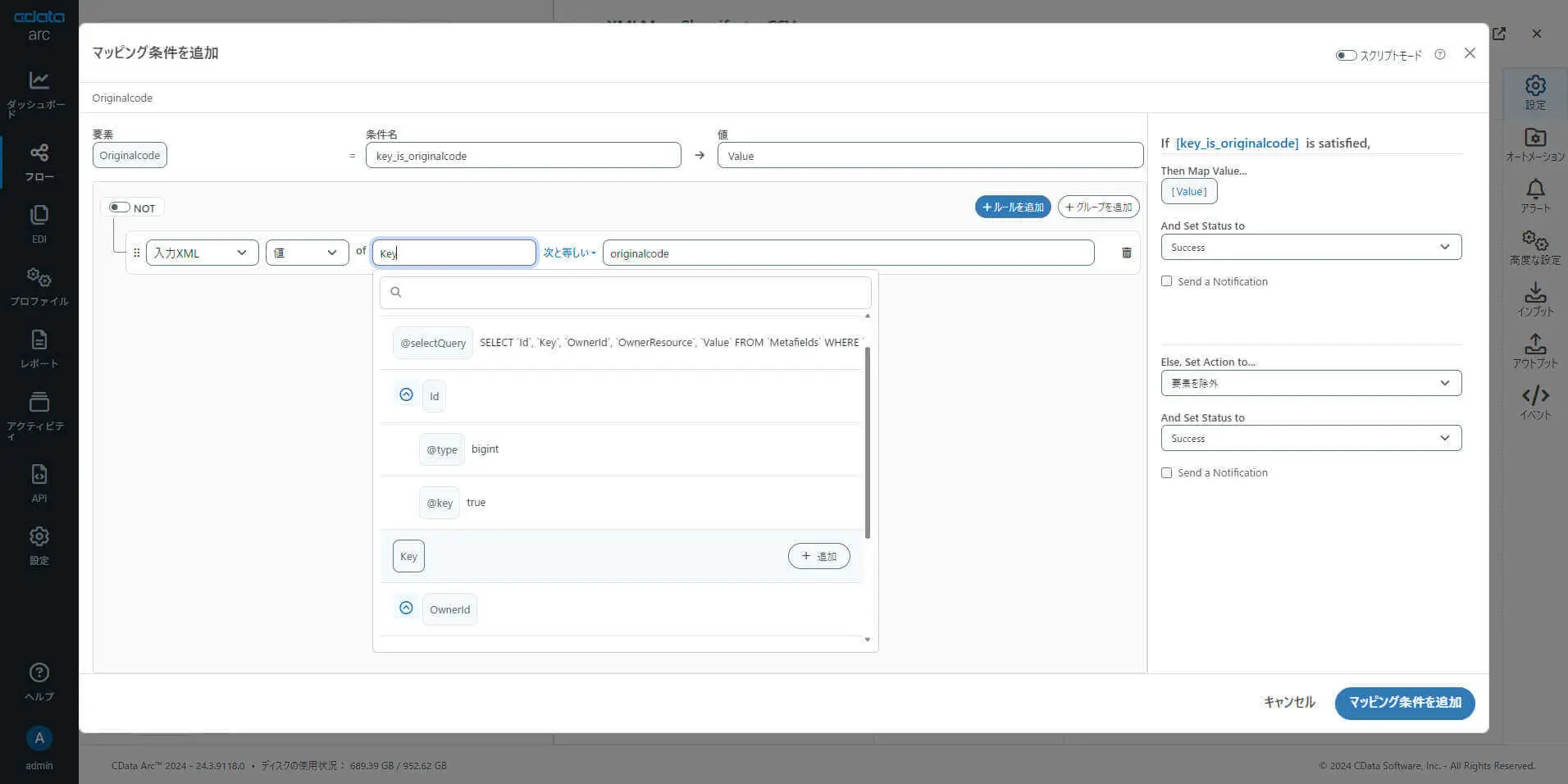Click the CData Arc logo
1568x784 pixels.
39,25
